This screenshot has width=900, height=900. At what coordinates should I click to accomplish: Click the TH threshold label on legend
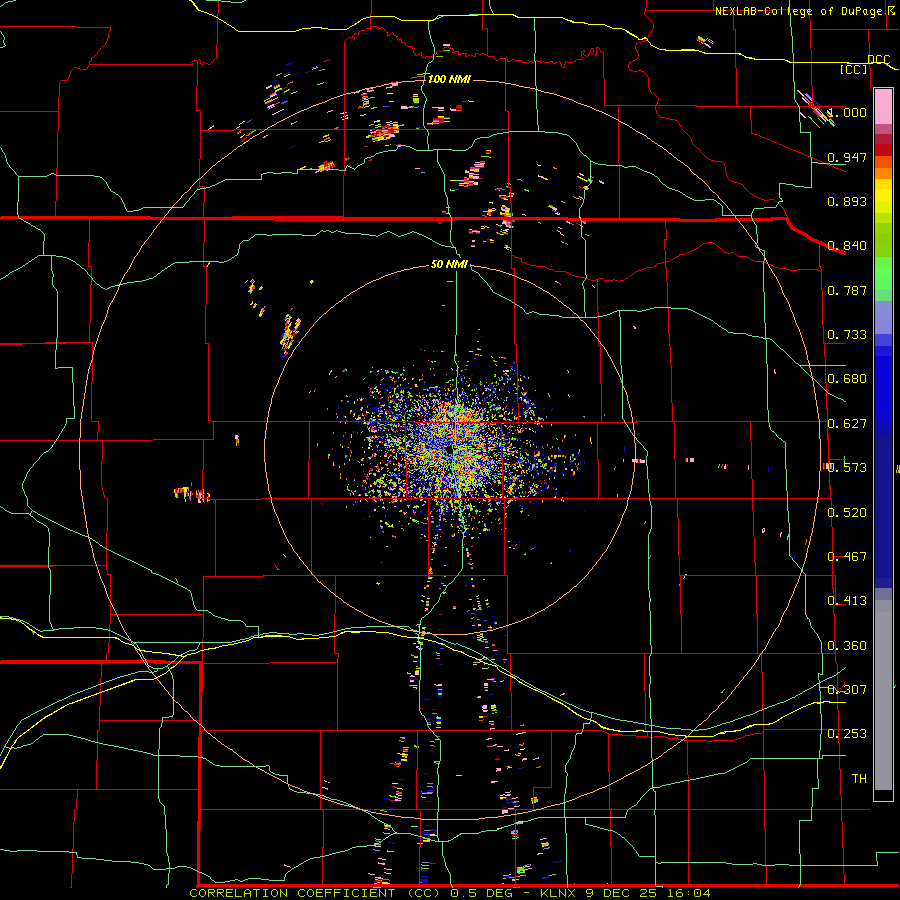859,779
